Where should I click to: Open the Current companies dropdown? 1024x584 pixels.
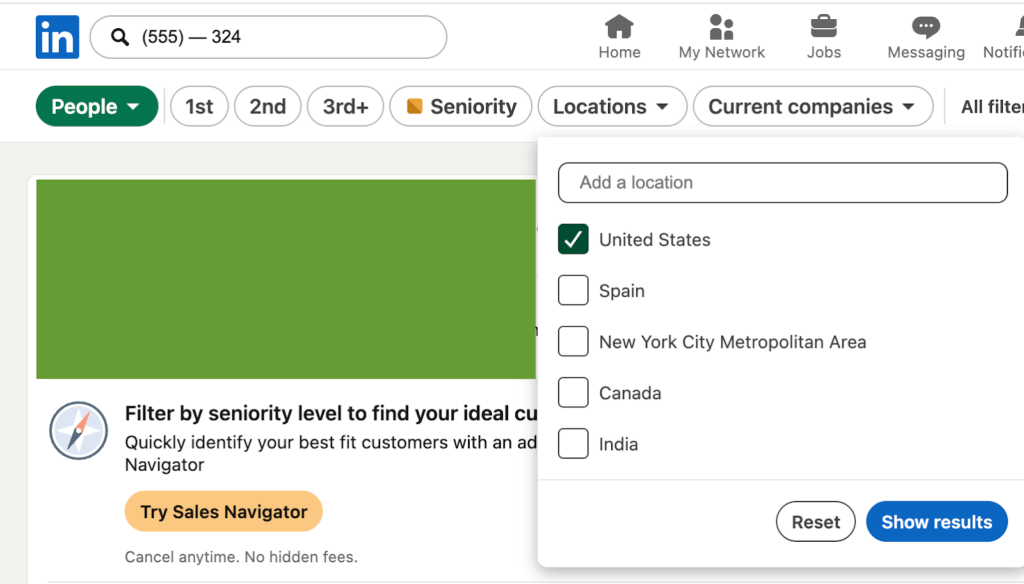point(811,107)
